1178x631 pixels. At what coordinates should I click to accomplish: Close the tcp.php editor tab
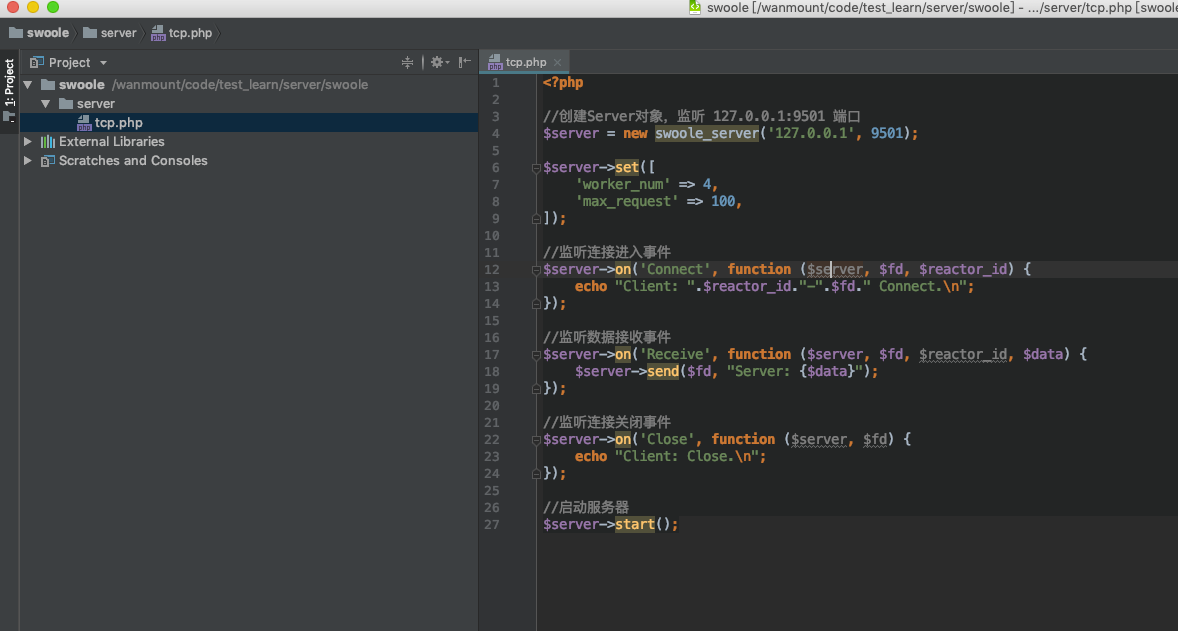(559, 62)
